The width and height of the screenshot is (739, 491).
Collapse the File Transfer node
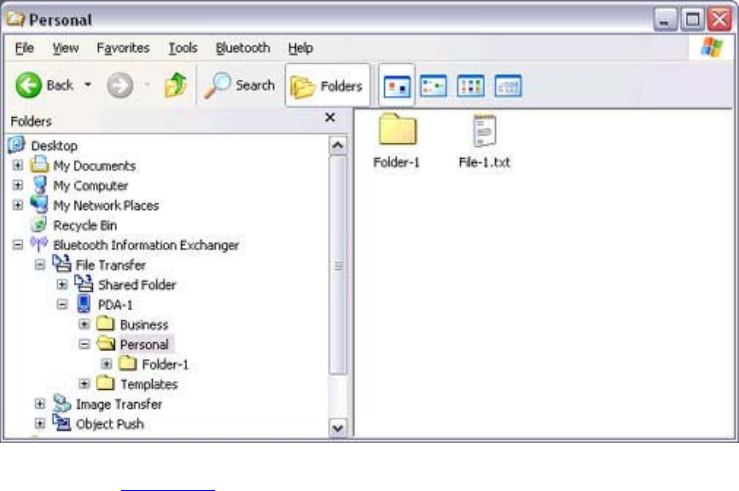(x=40, y=264)
